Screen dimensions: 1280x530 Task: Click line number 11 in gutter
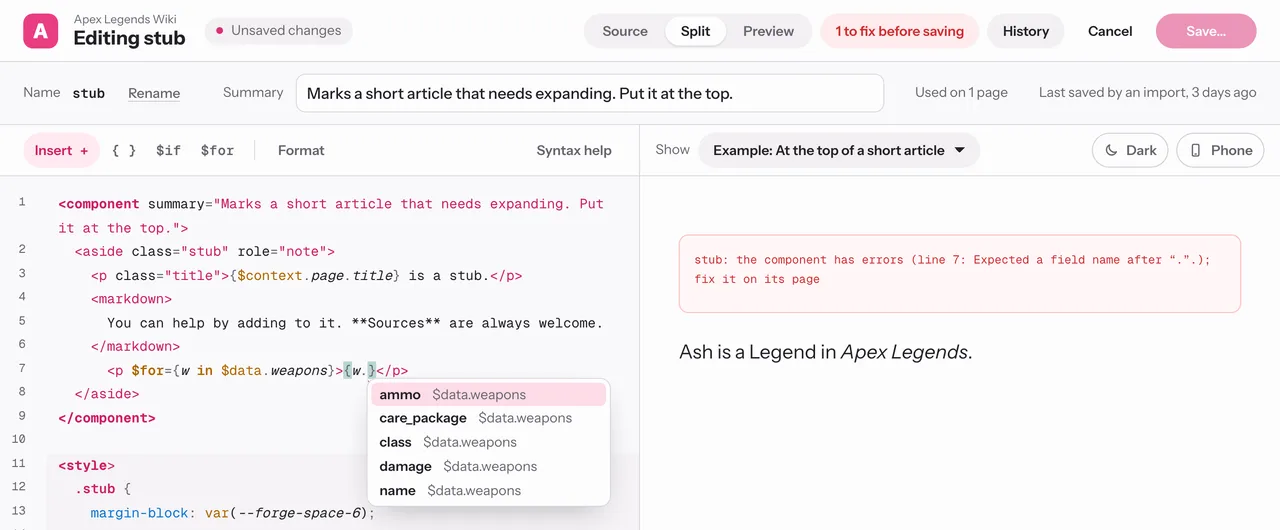19,464
